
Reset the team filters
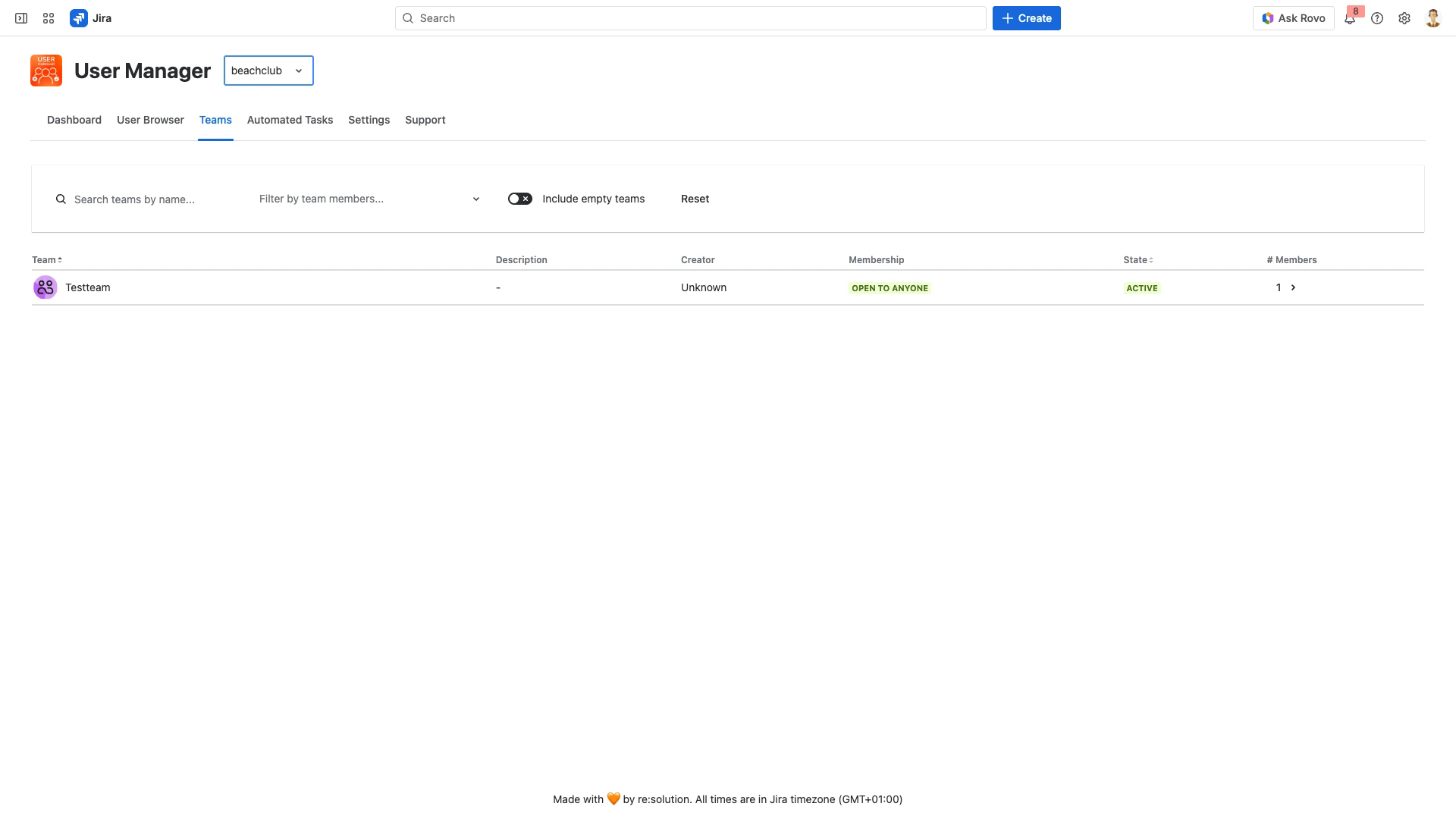(694, 198)
